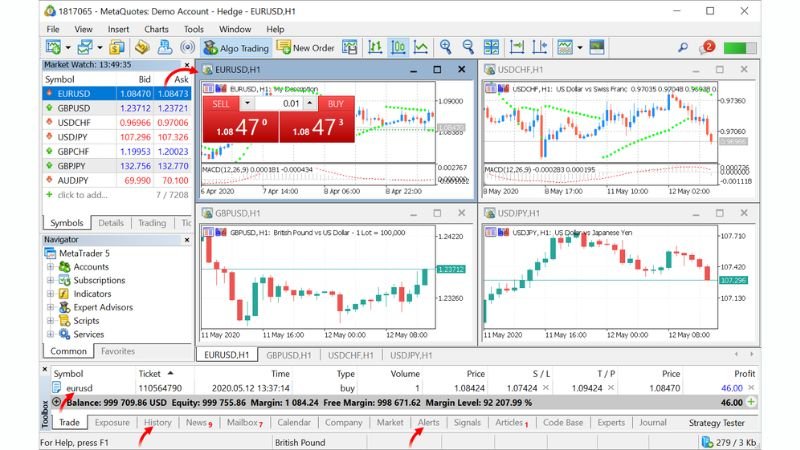Switch chart to line chart mode
Viewport: 800px width, 450px height.
(x=420, y=47)
